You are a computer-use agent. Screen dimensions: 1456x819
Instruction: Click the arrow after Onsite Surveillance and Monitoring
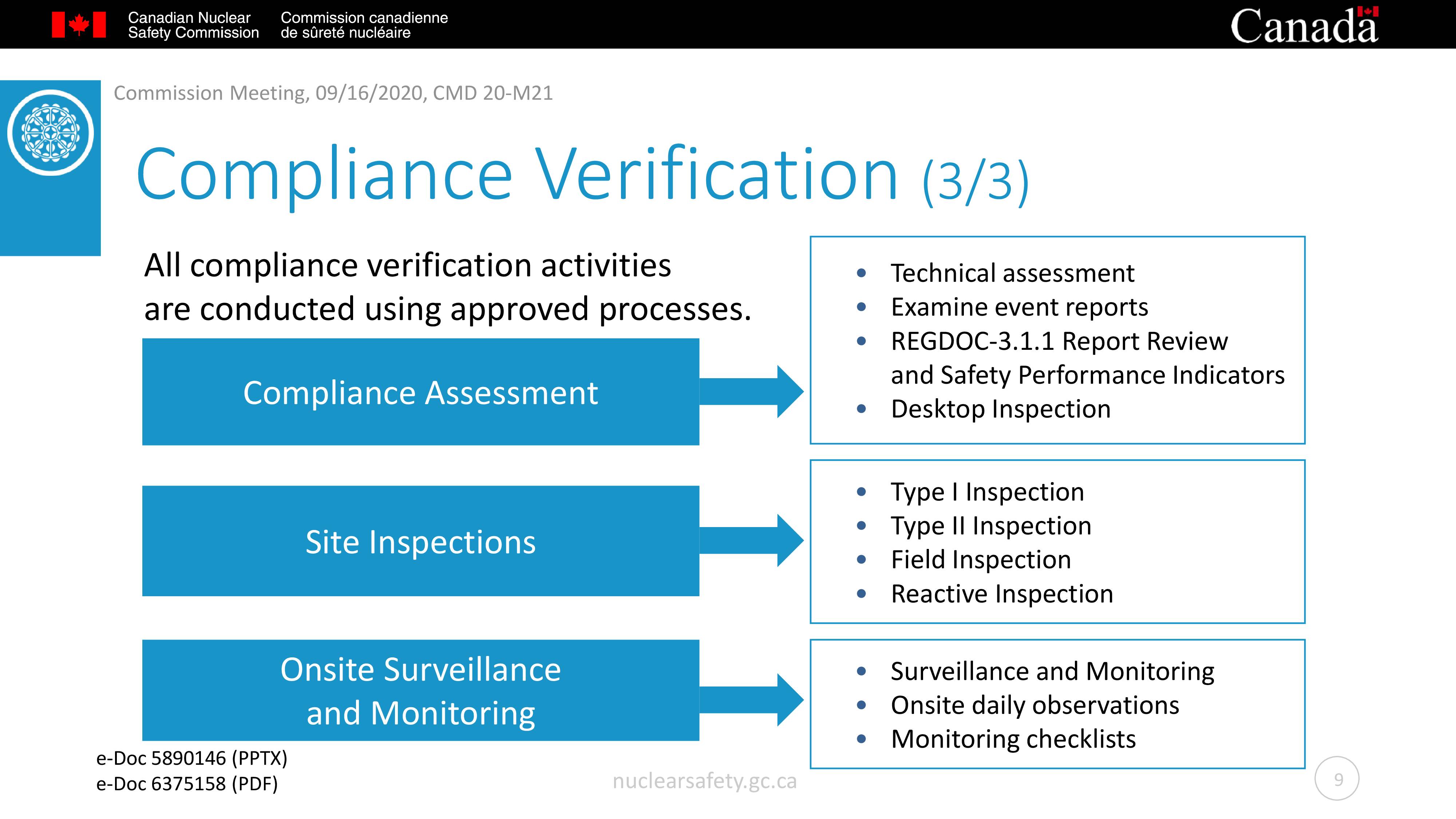pyautogui.click(x=751, y=700)
